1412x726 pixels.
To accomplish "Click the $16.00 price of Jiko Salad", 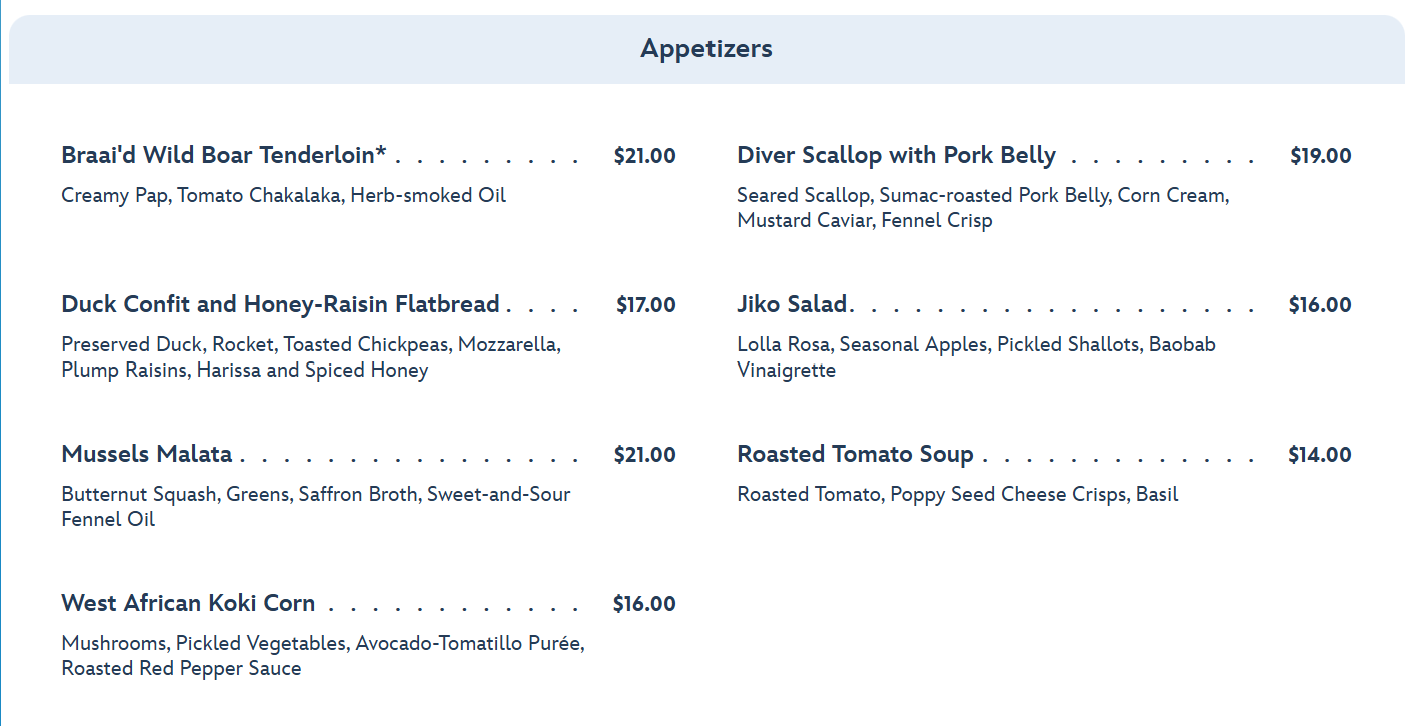I will (1319, 305).
